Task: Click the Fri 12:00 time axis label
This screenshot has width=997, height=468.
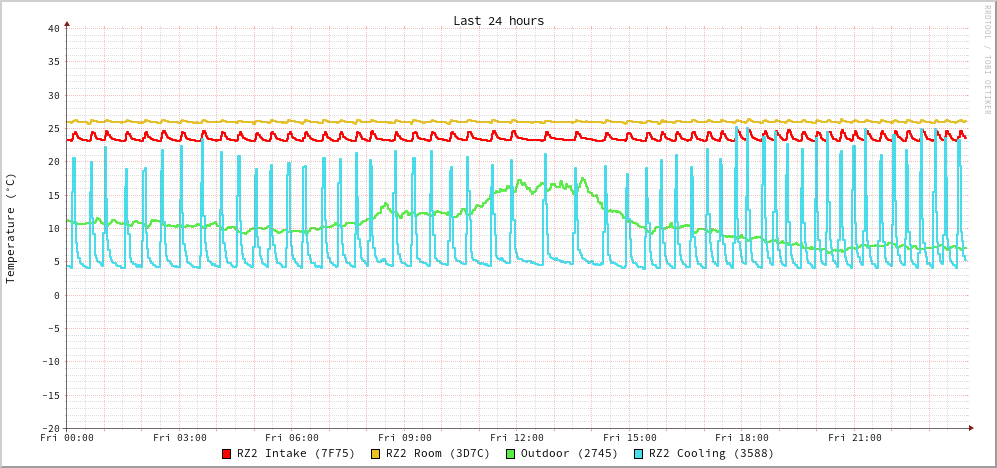Action: [517, 437]
